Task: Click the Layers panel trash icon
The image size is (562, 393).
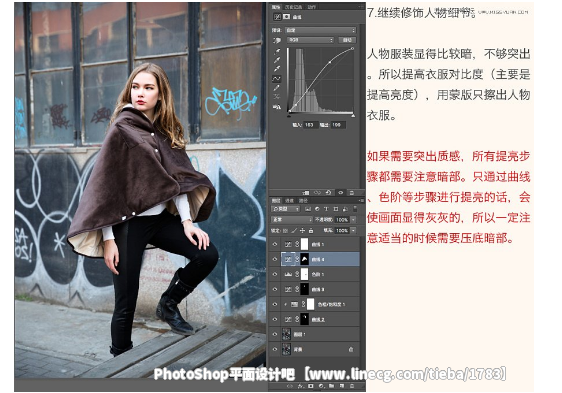Action: tap(352, 386)
